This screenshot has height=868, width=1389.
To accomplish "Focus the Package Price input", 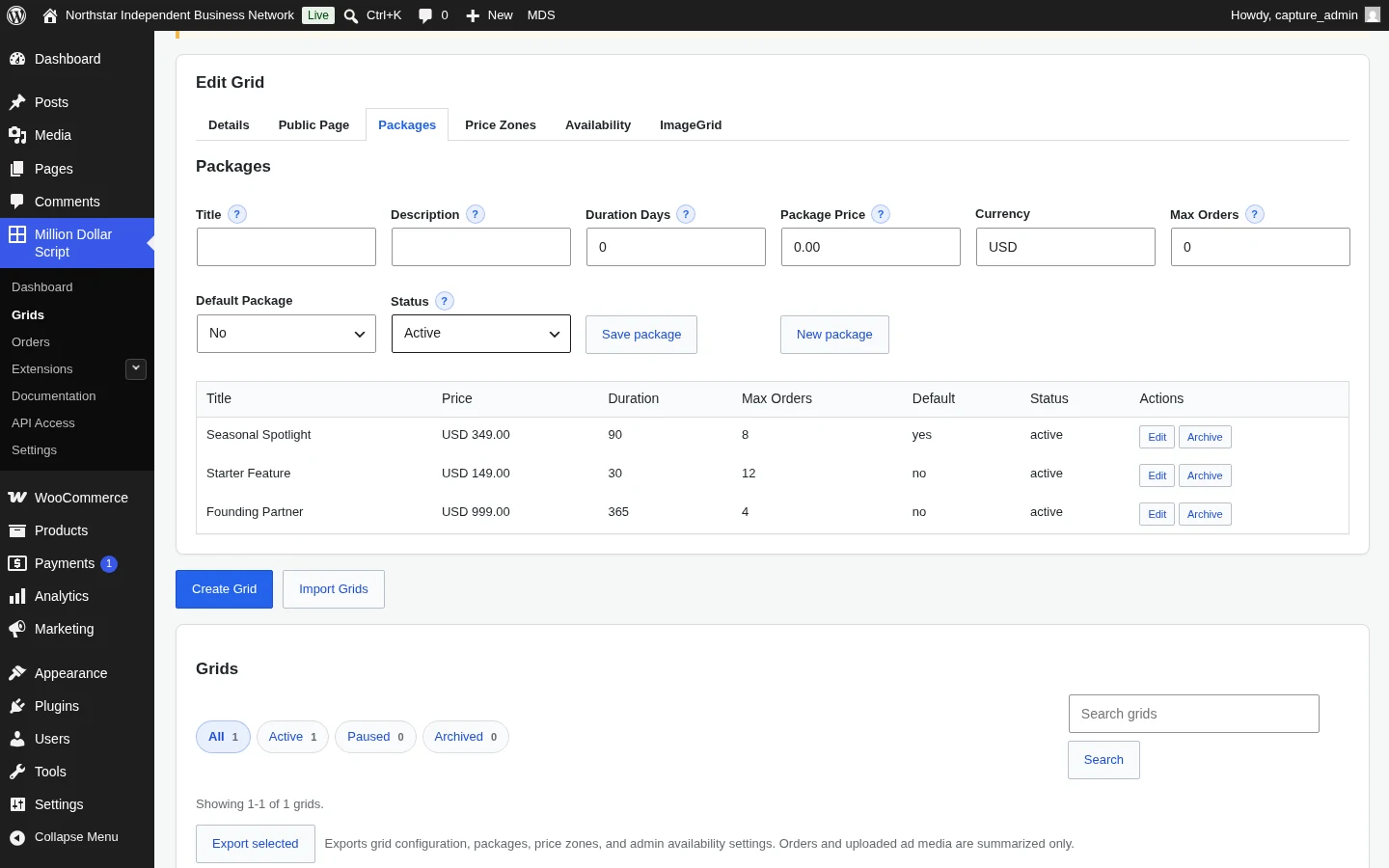I will click(x=871, y=247).
